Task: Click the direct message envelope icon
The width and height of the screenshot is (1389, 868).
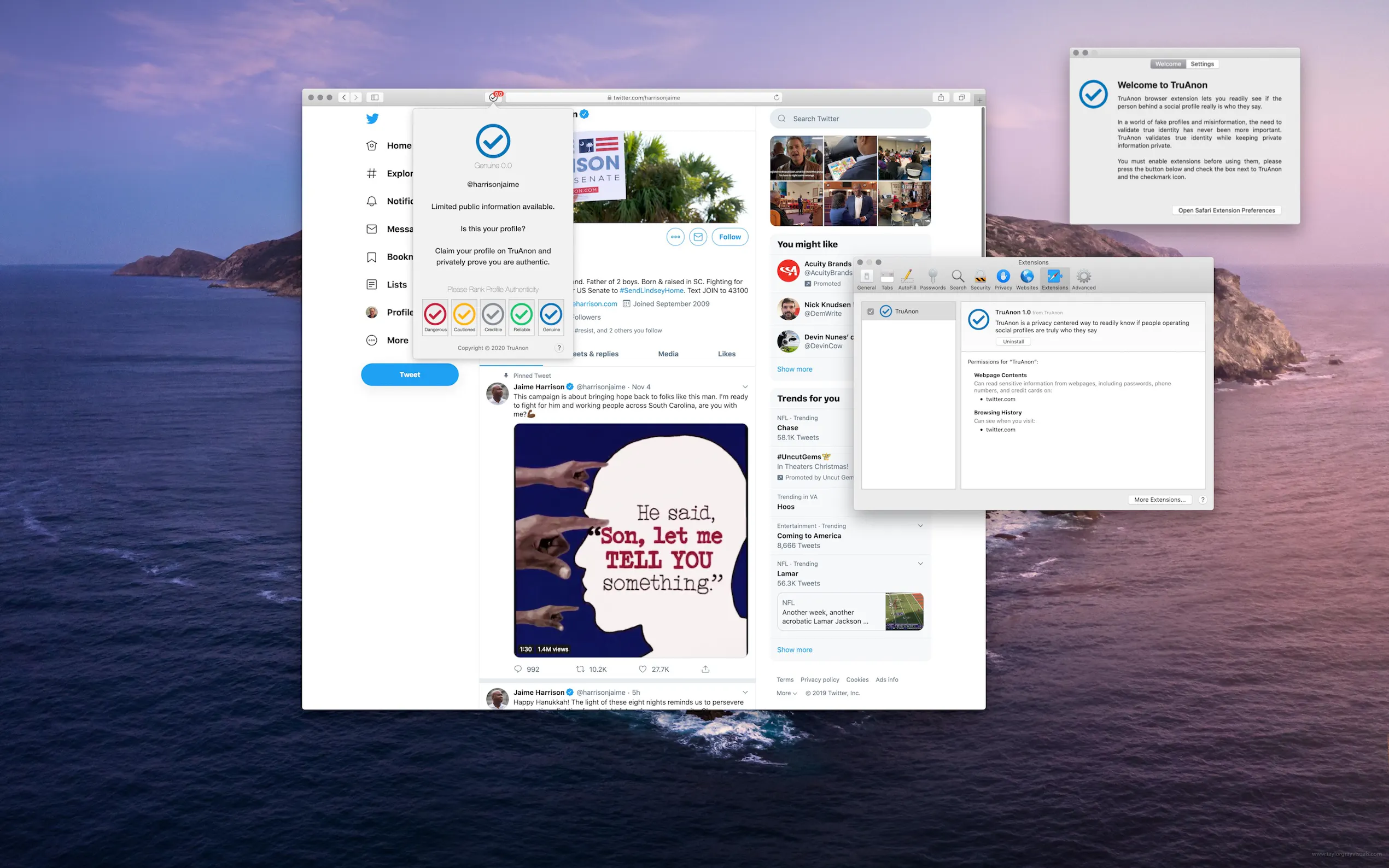Action: [x=698, y=237]
